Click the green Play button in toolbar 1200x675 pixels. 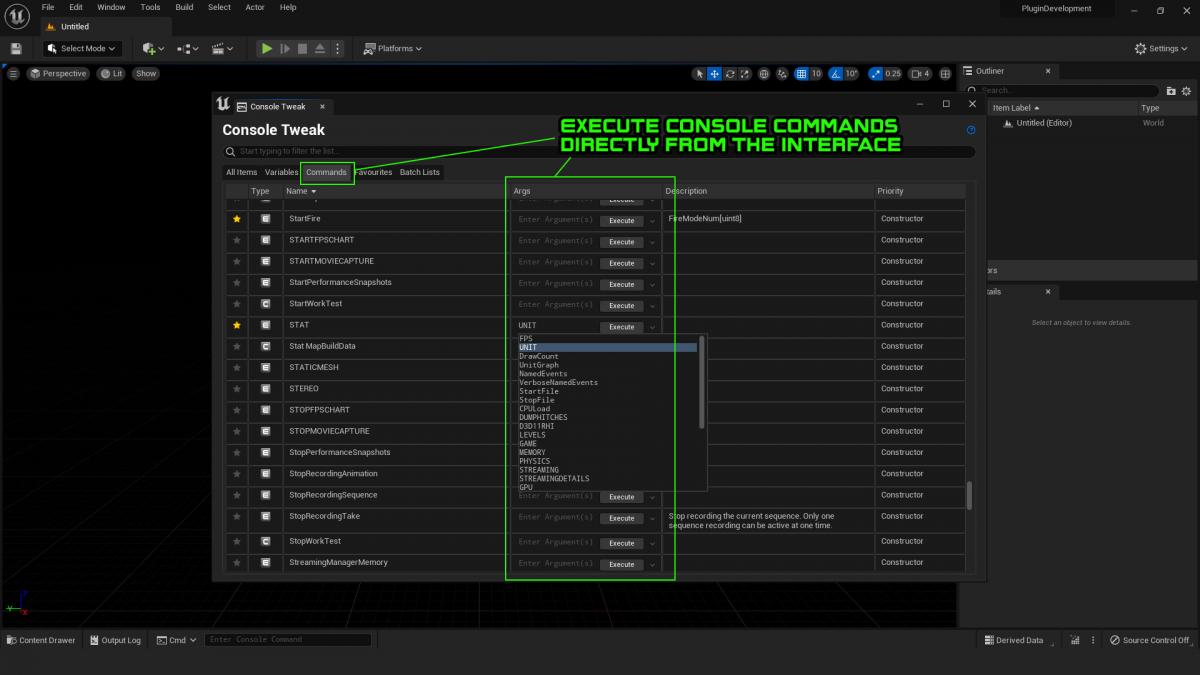[266, 48]
